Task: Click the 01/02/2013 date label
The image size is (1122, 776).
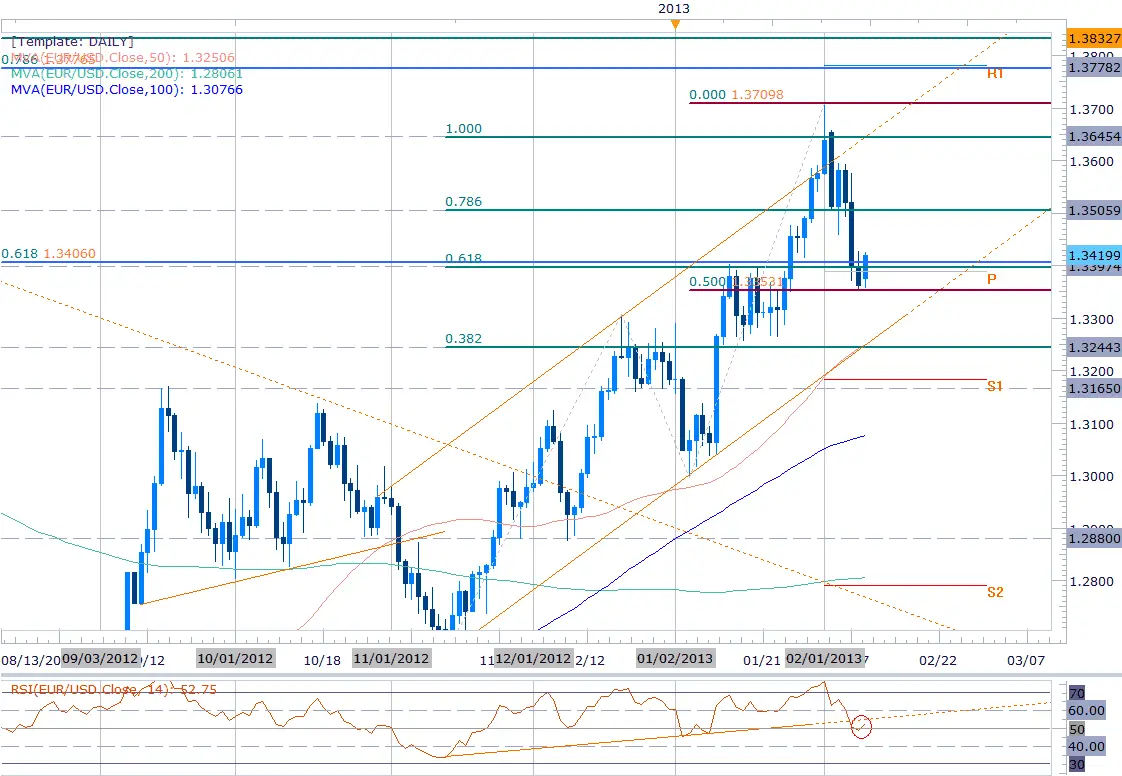Action: (675, 658)
